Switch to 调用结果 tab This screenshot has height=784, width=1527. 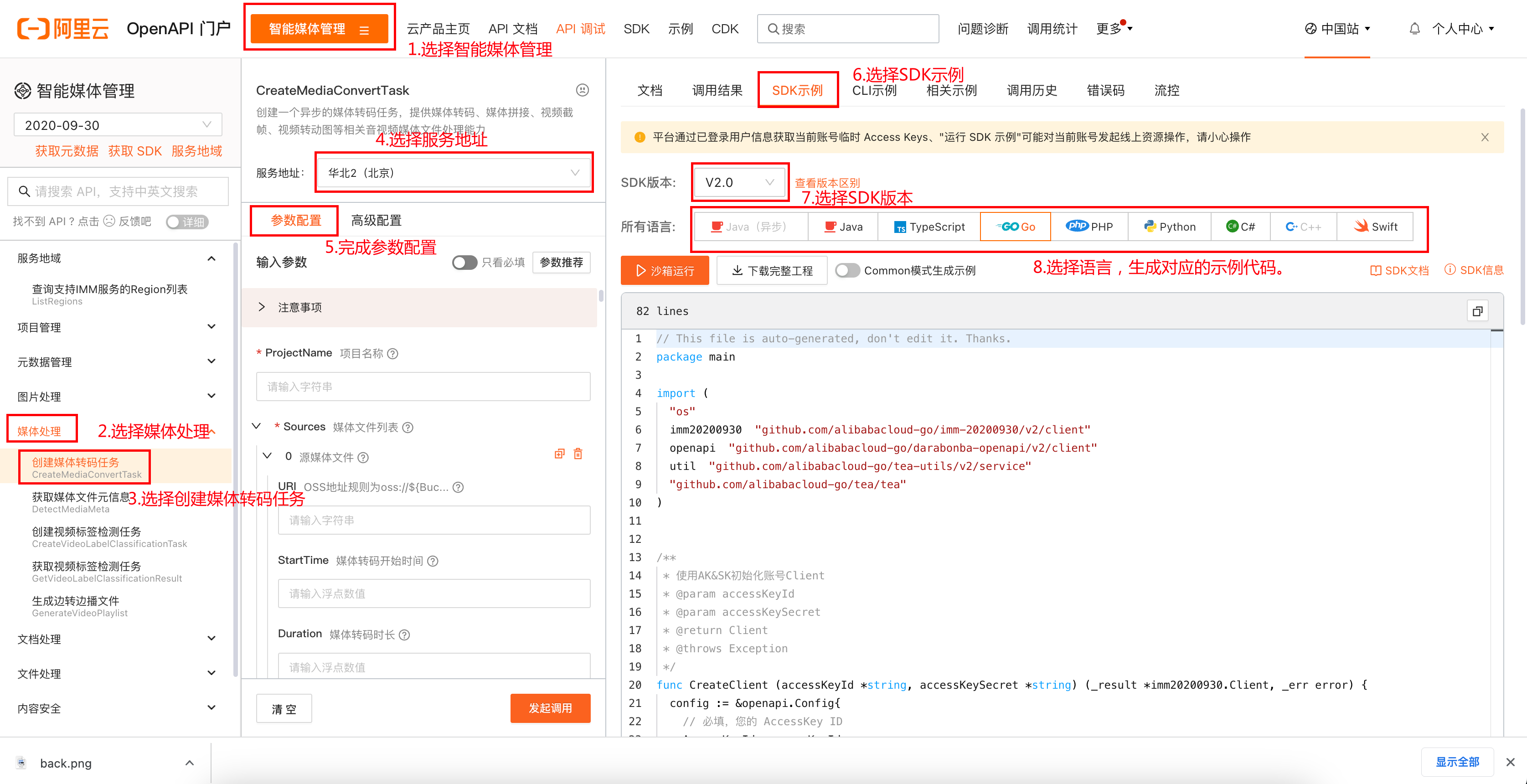coord(717,90)
